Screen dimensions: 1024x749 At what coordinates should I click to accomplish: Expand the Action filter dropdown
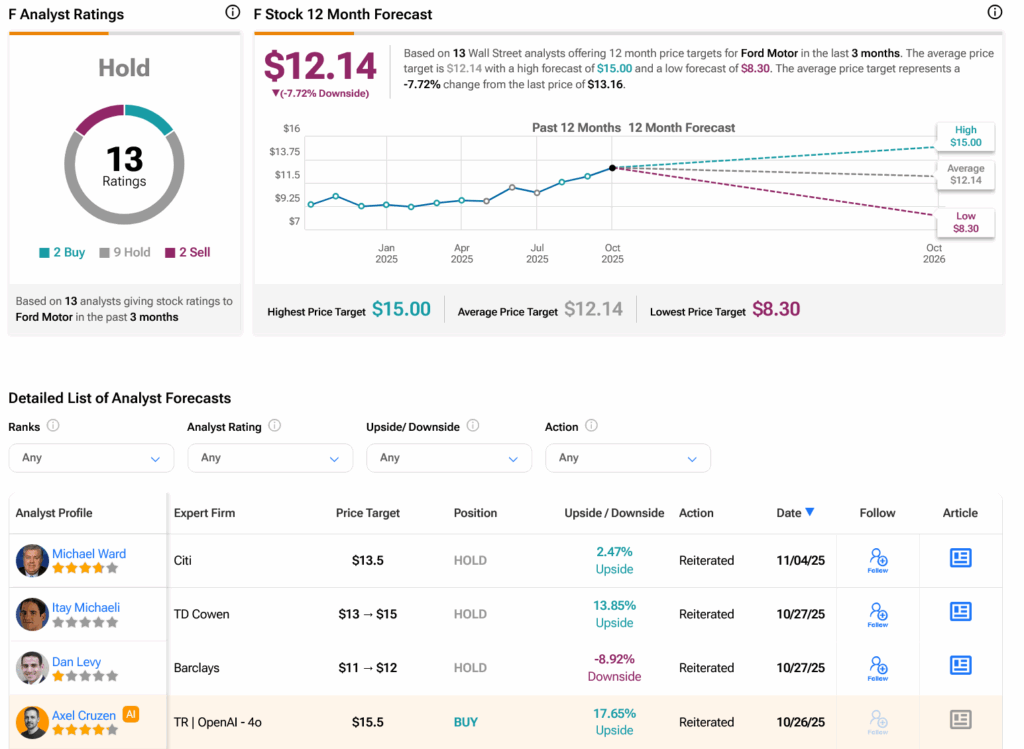pyautogui.click(x=627, y=458)
